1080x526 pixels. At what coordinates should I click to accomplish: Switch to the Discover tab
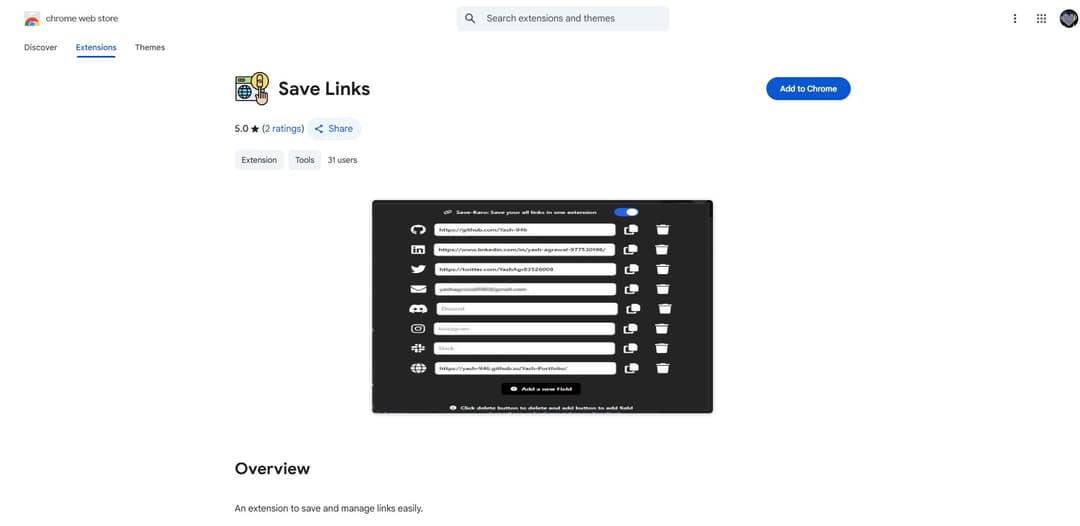(x=41, y=47)
